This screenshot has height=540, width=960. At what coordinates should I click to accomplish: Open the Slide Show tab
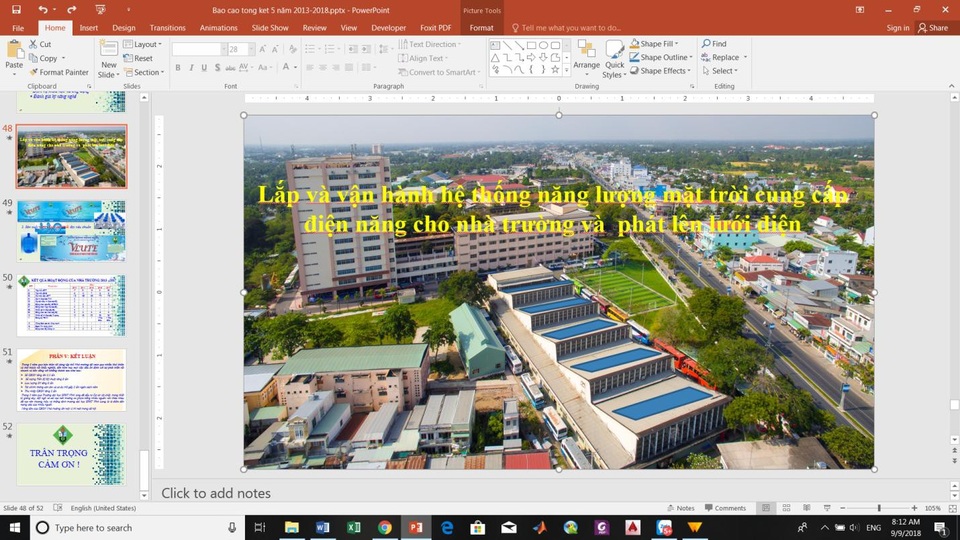click(x=270, y=28)
